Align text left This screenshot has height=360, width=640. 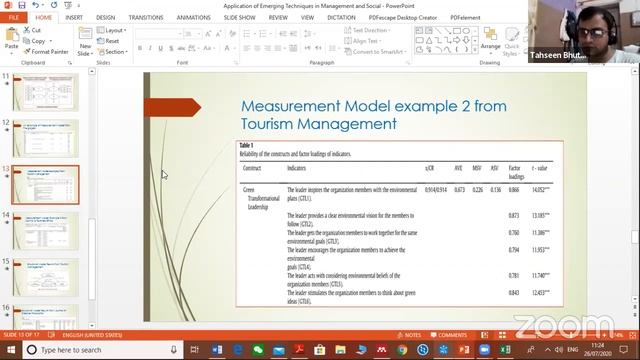tap(247, 48)
